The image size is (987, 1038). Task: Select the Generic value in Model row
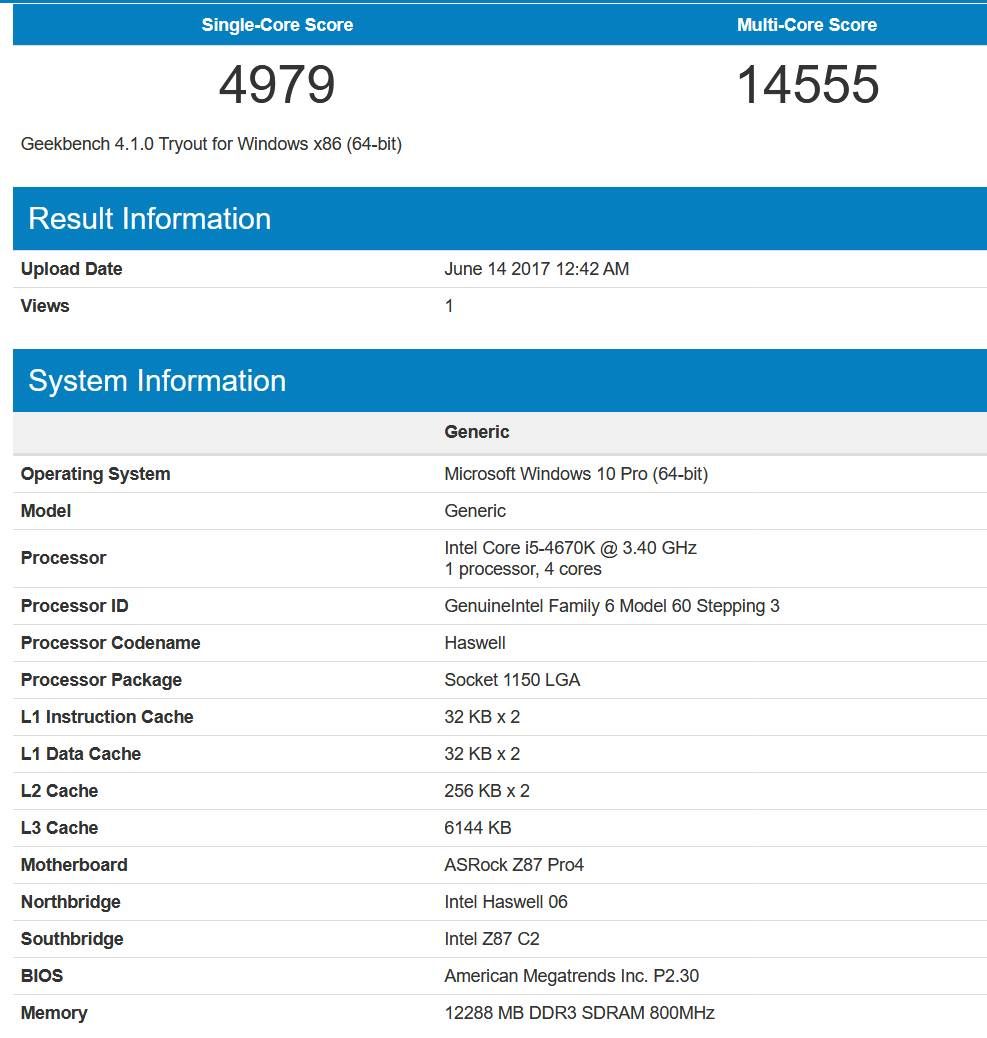pos(475,511)
